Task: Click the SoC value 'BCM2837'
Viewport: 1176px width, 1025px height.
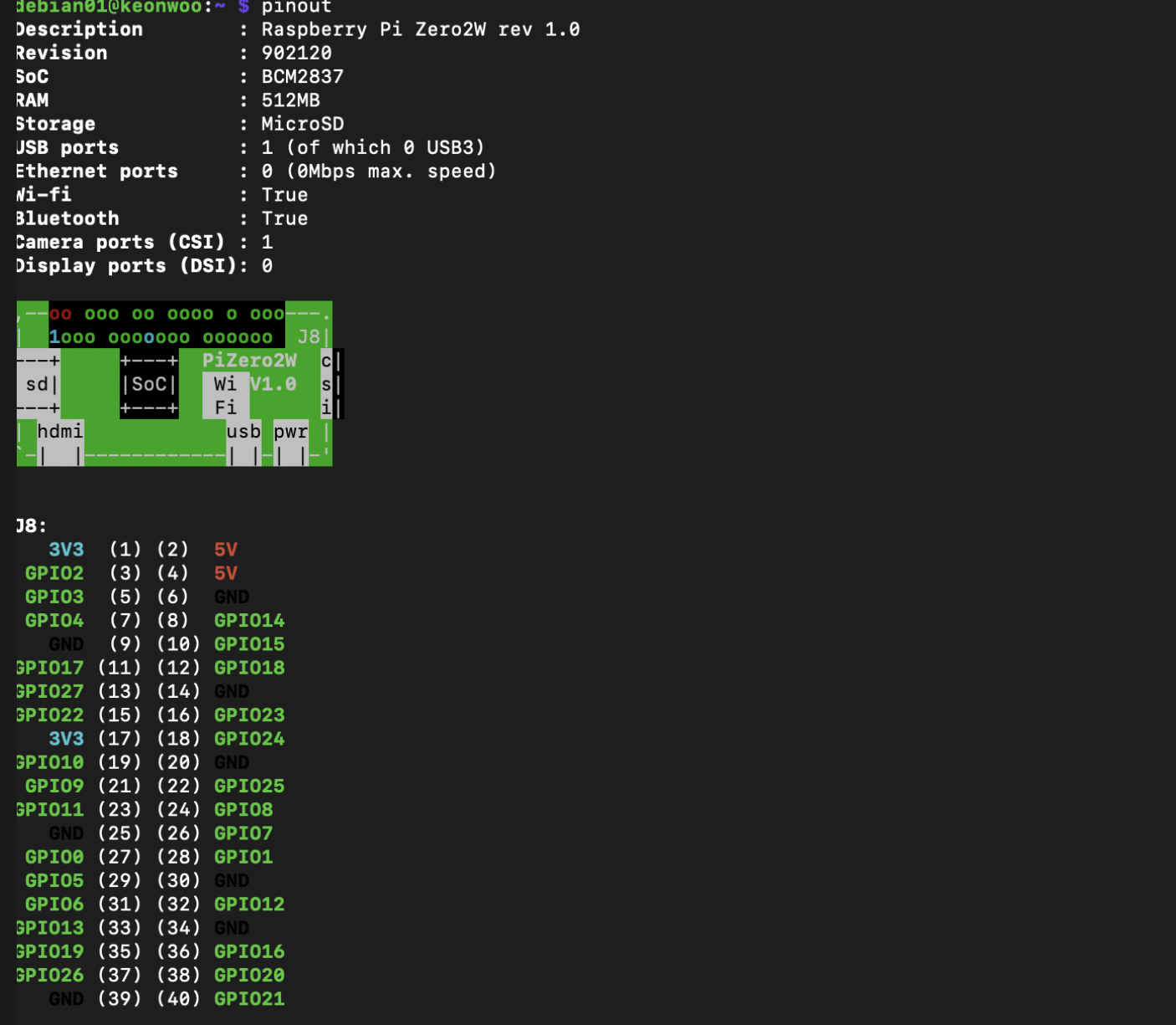Action: point(303,76)
